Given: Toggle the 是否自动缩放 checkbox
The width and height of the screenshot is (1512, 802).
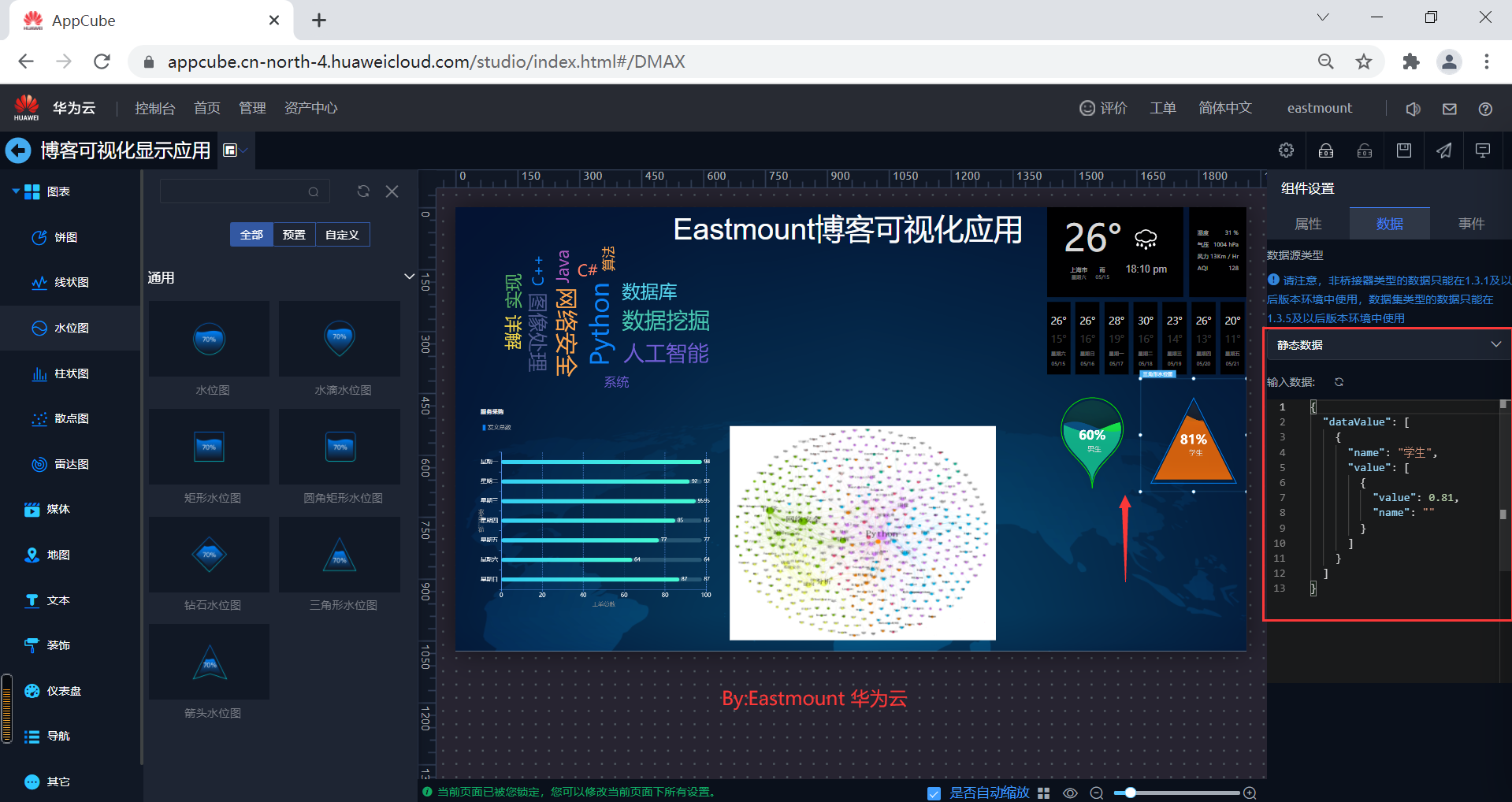Looking at the screenshot, I should pyautogui.click(x=934, y=793).
